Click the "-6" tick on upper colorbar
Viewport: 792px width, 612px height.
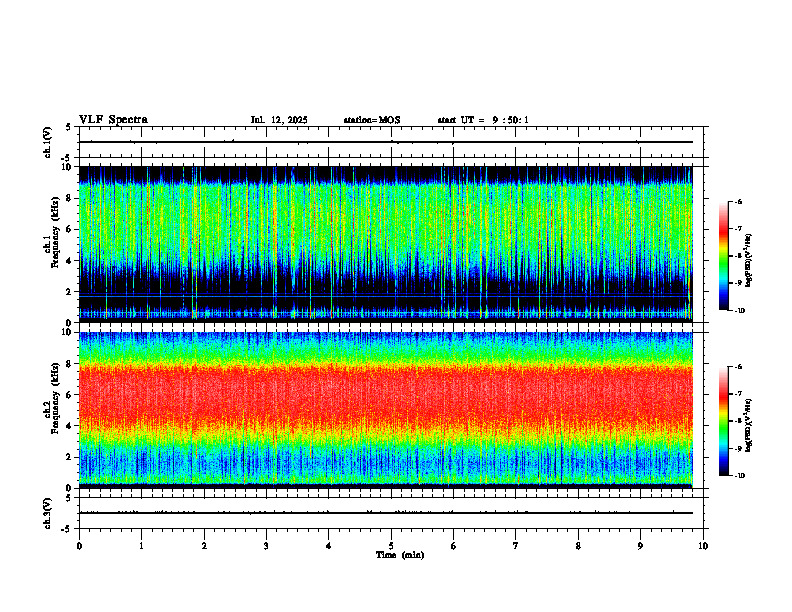738,201
